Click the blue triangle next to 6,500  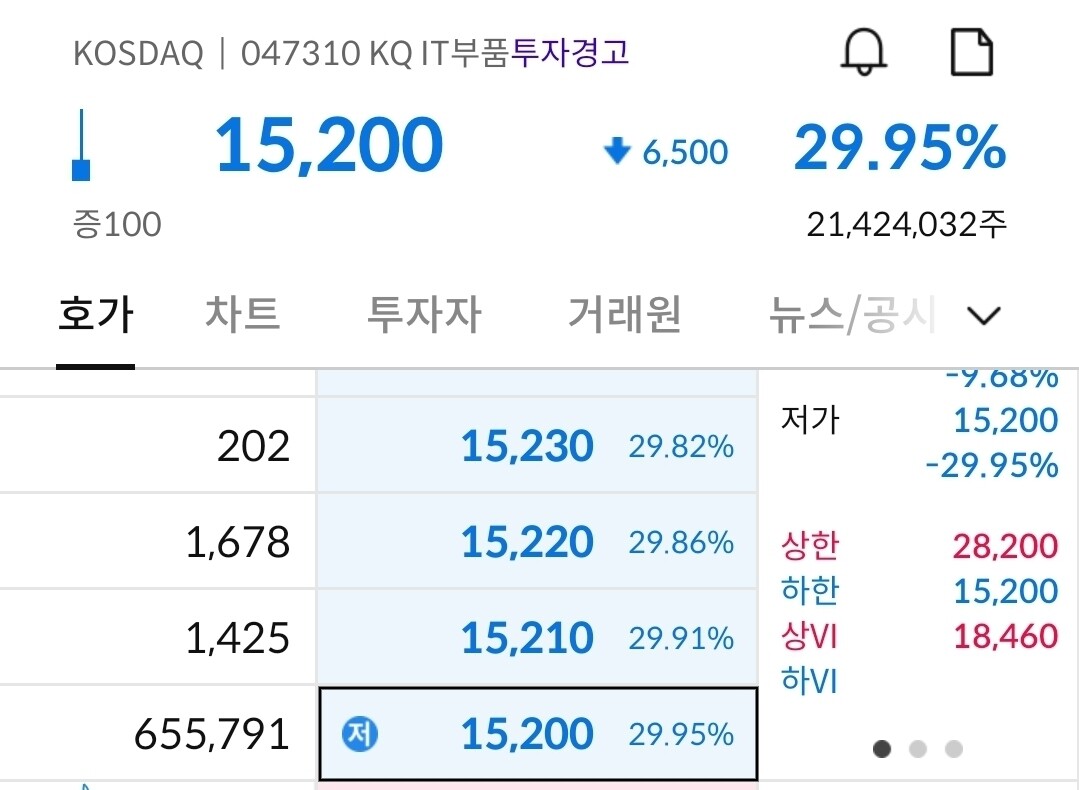pyautogui.click(x=617, y=152)
